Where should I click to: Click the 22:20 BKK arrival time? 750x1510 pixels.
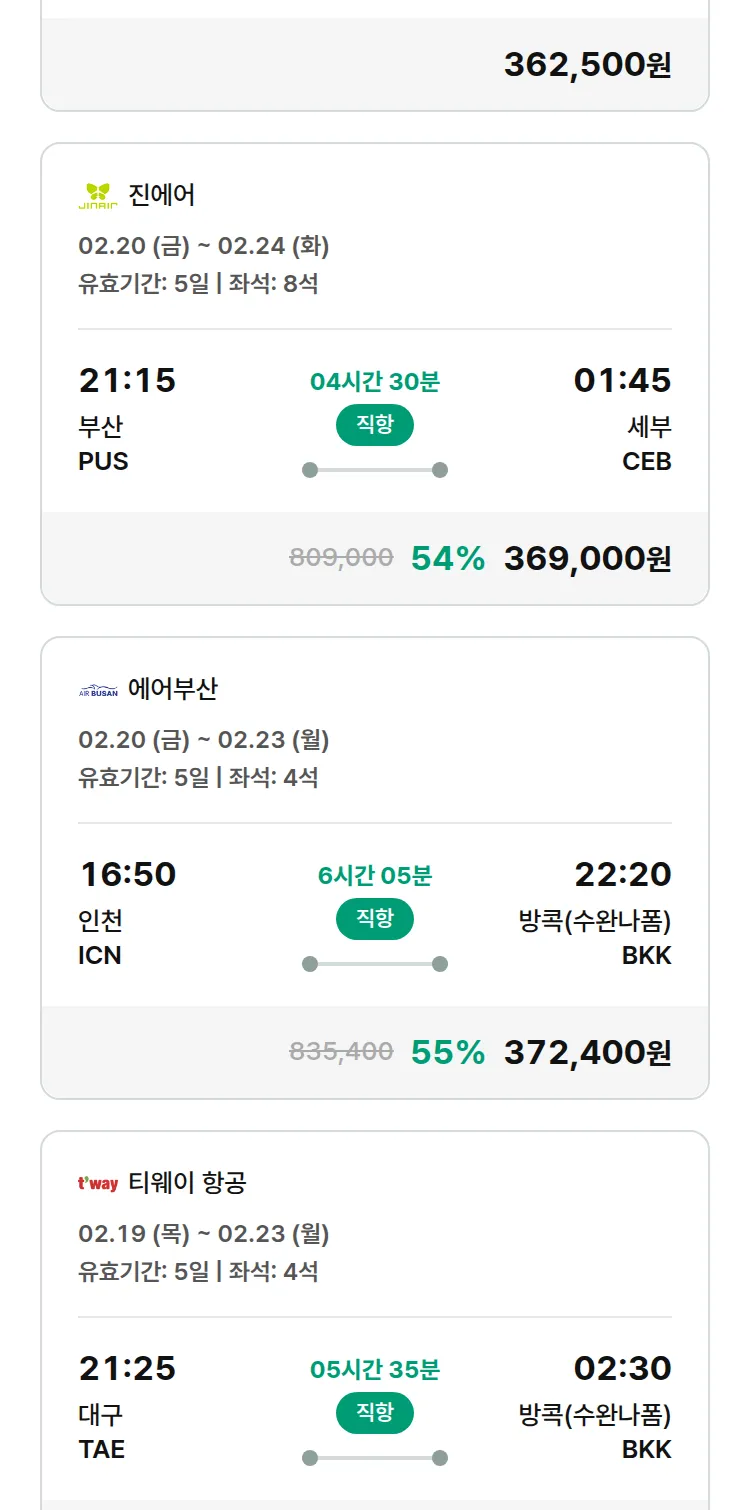tap(622, 875)
